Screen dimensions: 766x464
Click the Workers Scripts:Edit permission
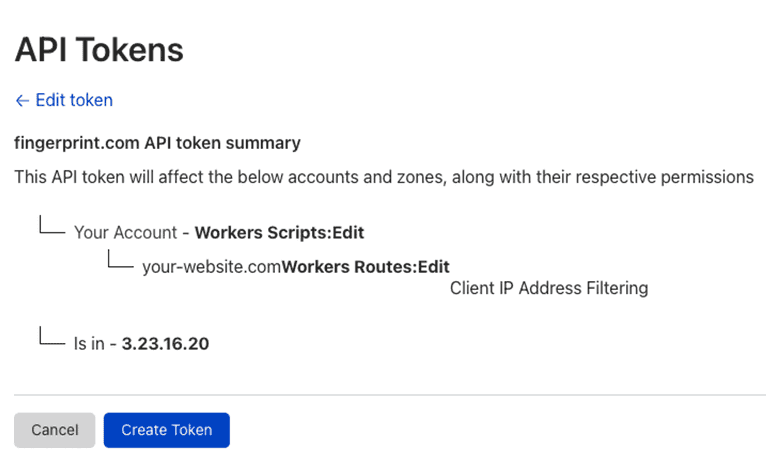pos(279,233)
